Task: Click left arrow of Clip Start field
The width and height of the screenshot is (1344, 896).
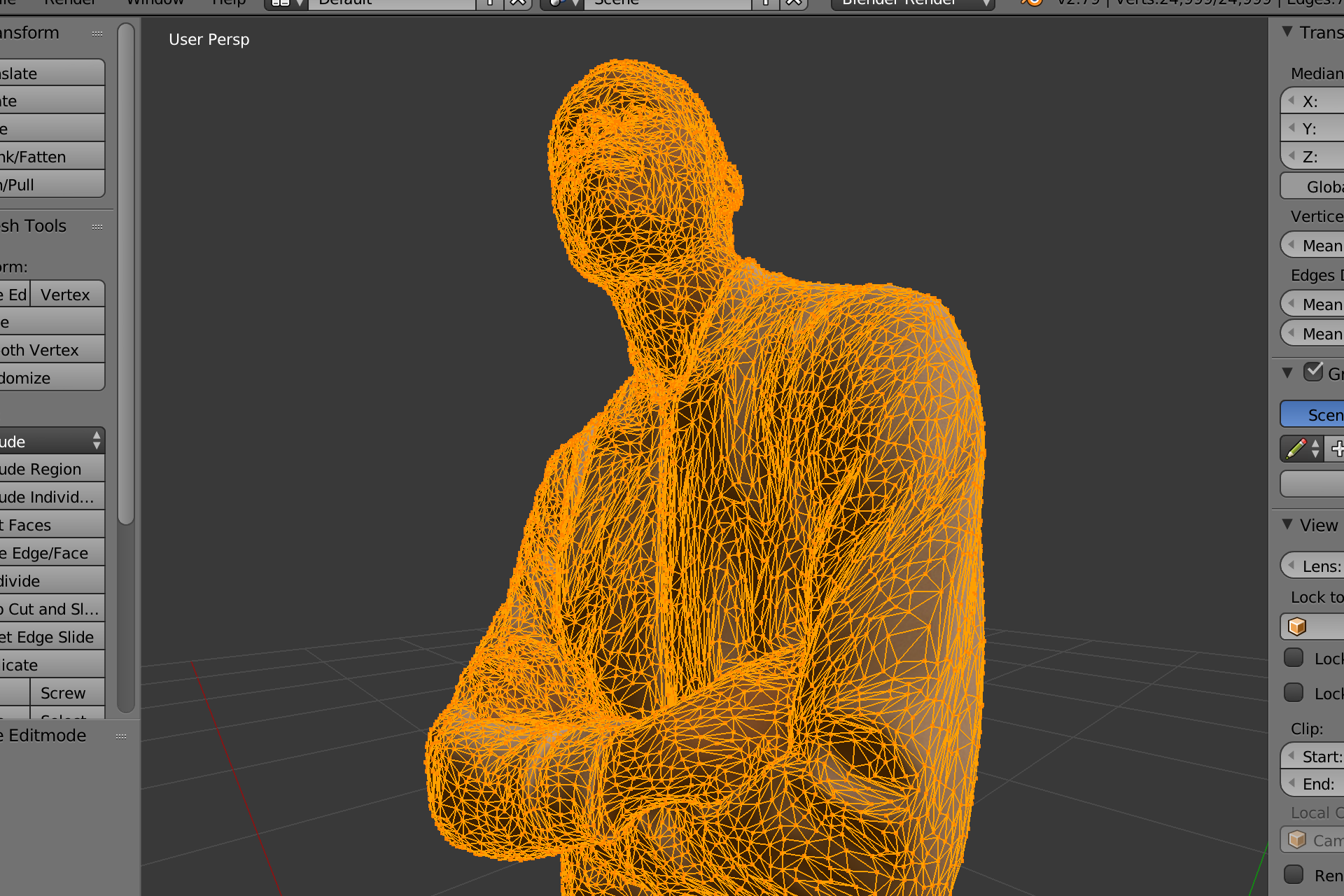Action: point(1291,756)
